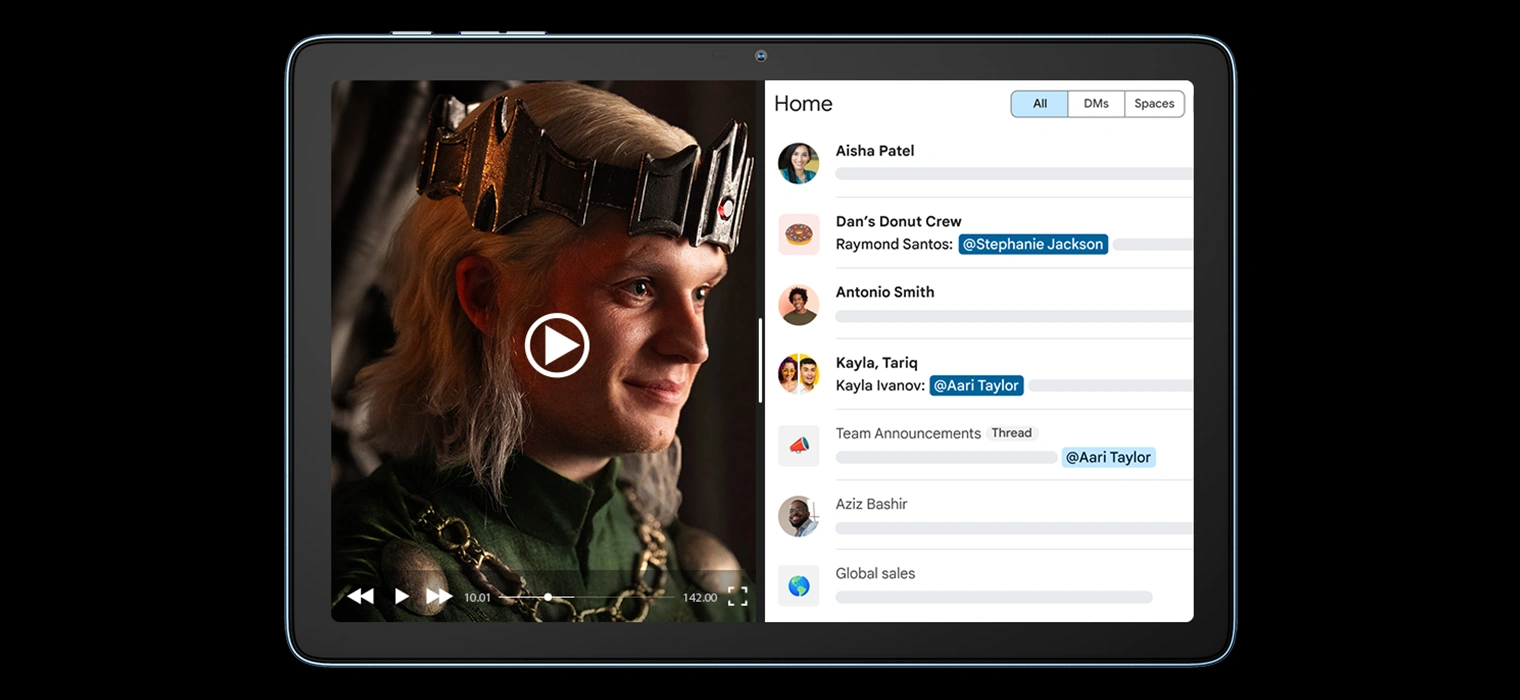Image resolution: width=1520 pixels, height=700 pixels.
Task: Open the Team Announcements space
Action: pos(979,445)
